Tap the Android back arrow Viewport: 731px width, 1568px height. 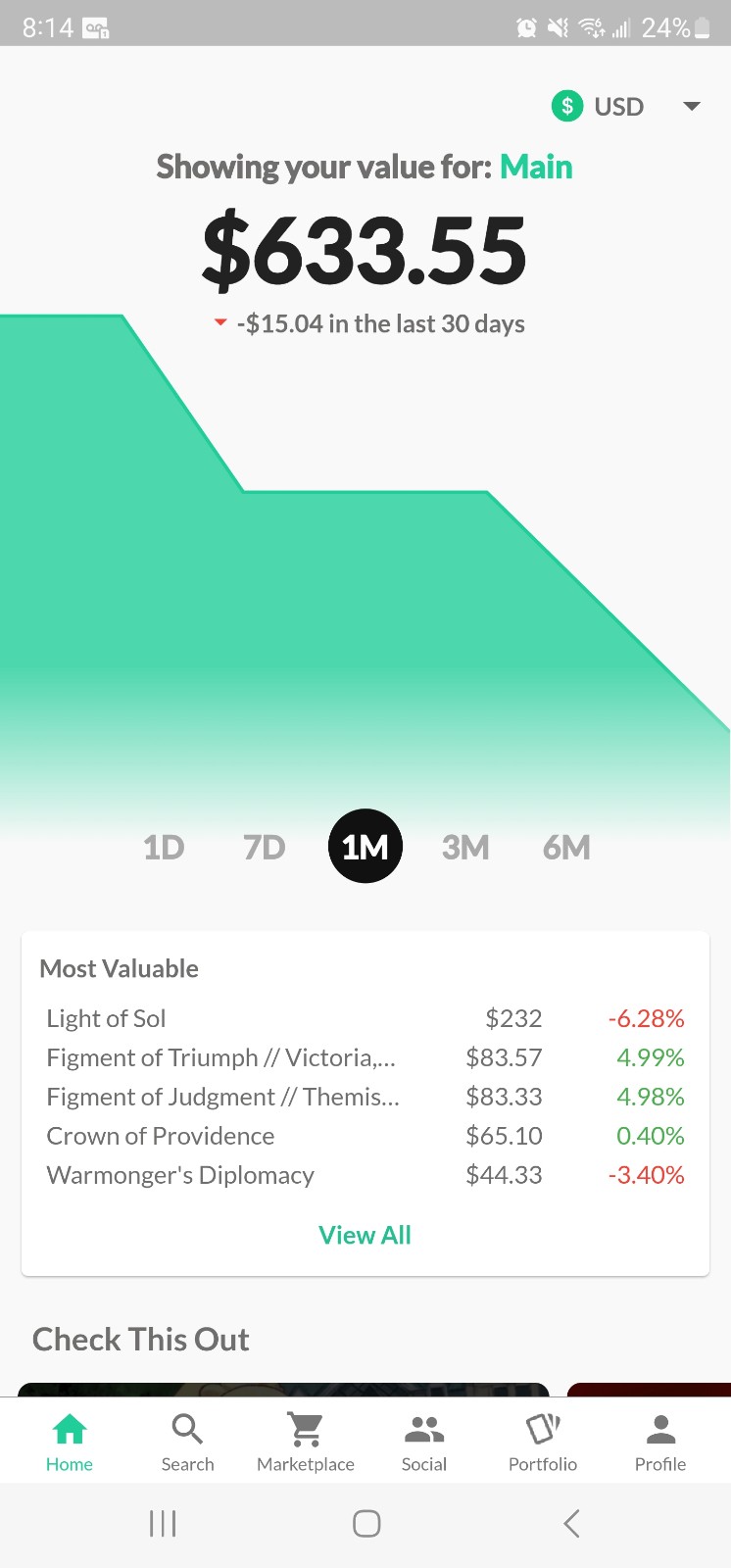coord(572,1523)
